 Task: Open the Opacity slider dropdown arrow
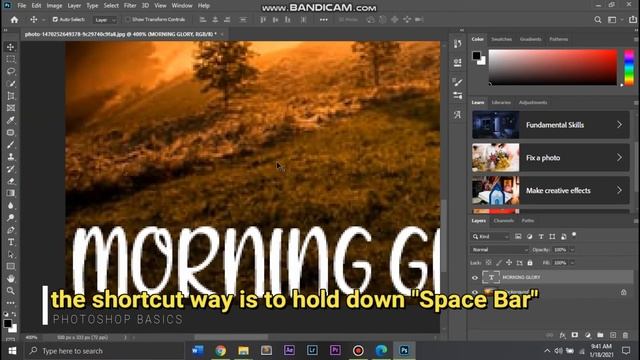(x=572, y=249)
